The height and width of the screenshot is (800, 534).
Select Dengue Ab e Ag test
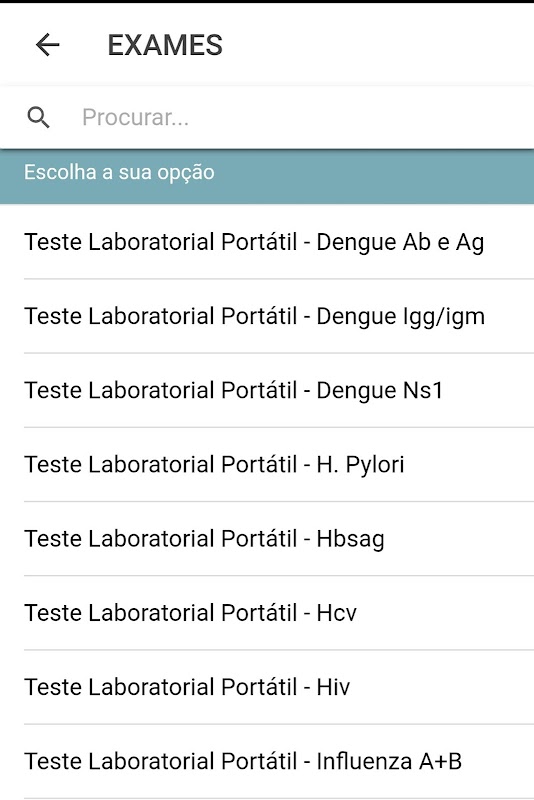(x=267, y=242)
